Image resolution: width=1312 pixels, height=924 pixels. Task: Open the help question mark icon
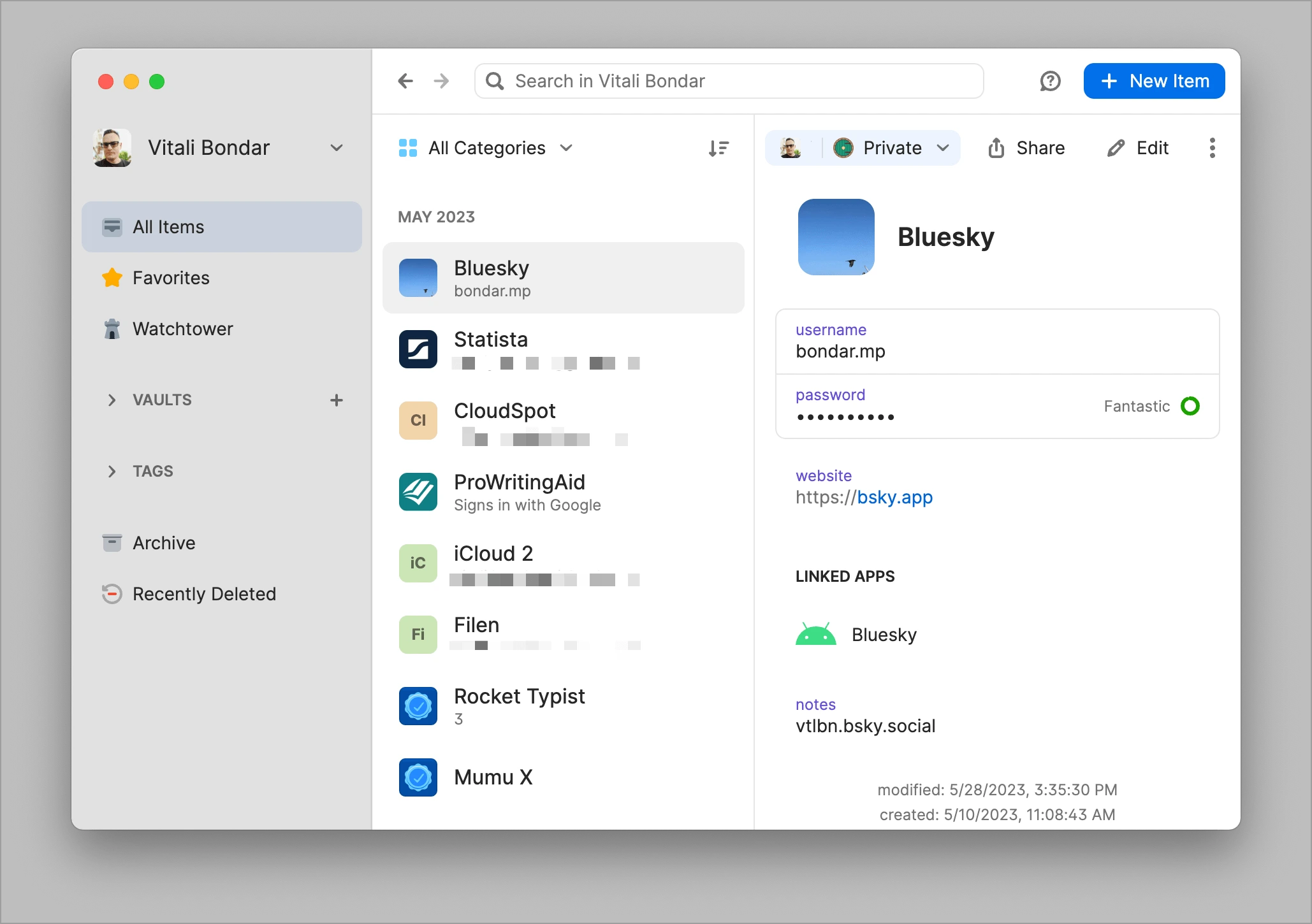pyautogui.click(x=1050, y=81)
